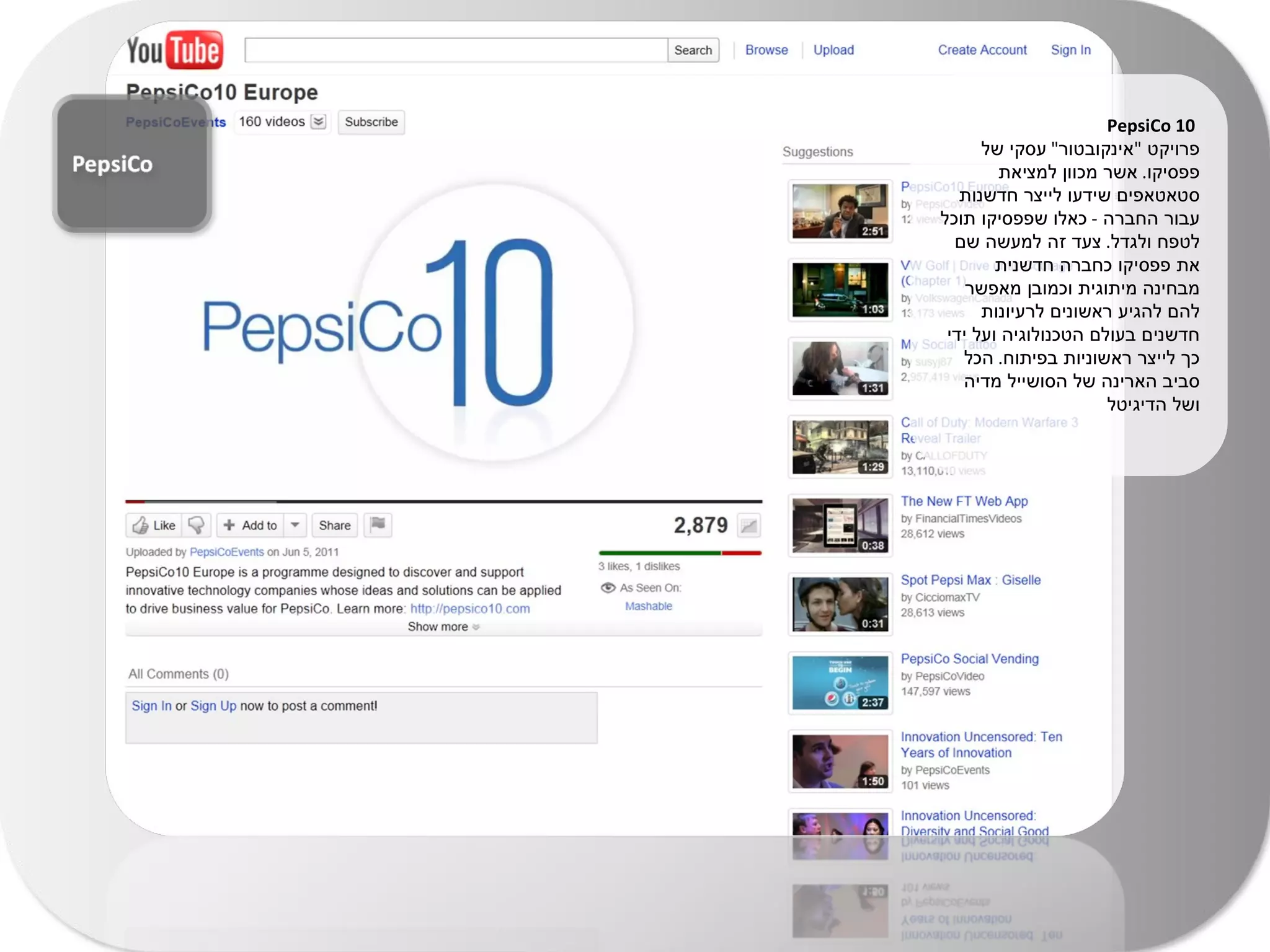1270x952 pixels.
Task: Like the video with thumbs up
Action: 154,526
